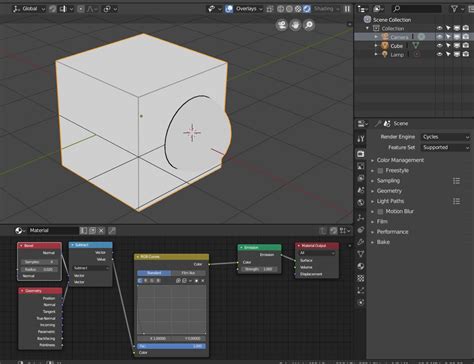Toggle Cube visibility eye in outliner
Screen dimensions: 474x364
point(439,45)
